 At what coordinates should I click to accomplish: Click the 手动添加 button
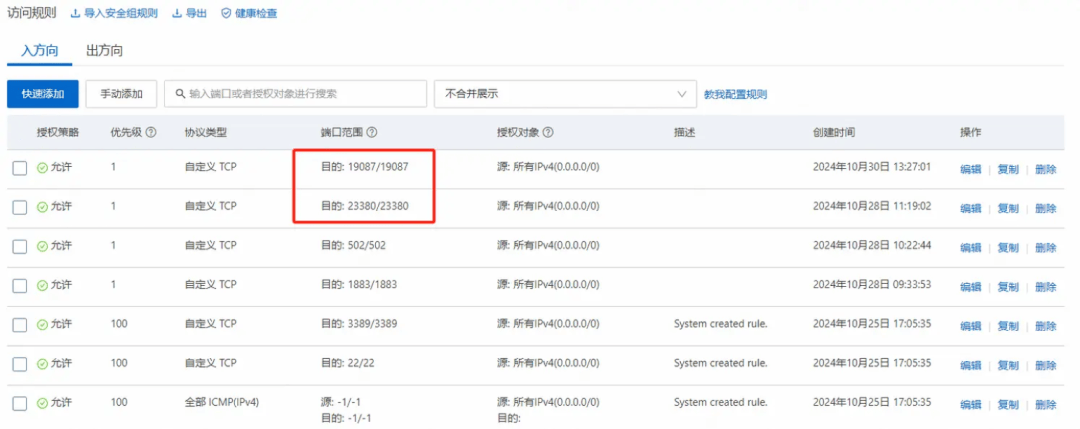pos(121,94)
